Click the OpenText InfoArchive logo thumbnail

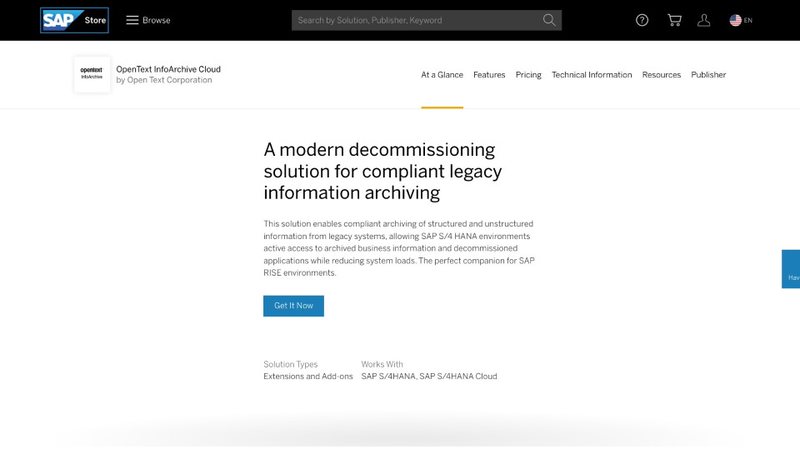pyautogui.click(x=92, y=74)
